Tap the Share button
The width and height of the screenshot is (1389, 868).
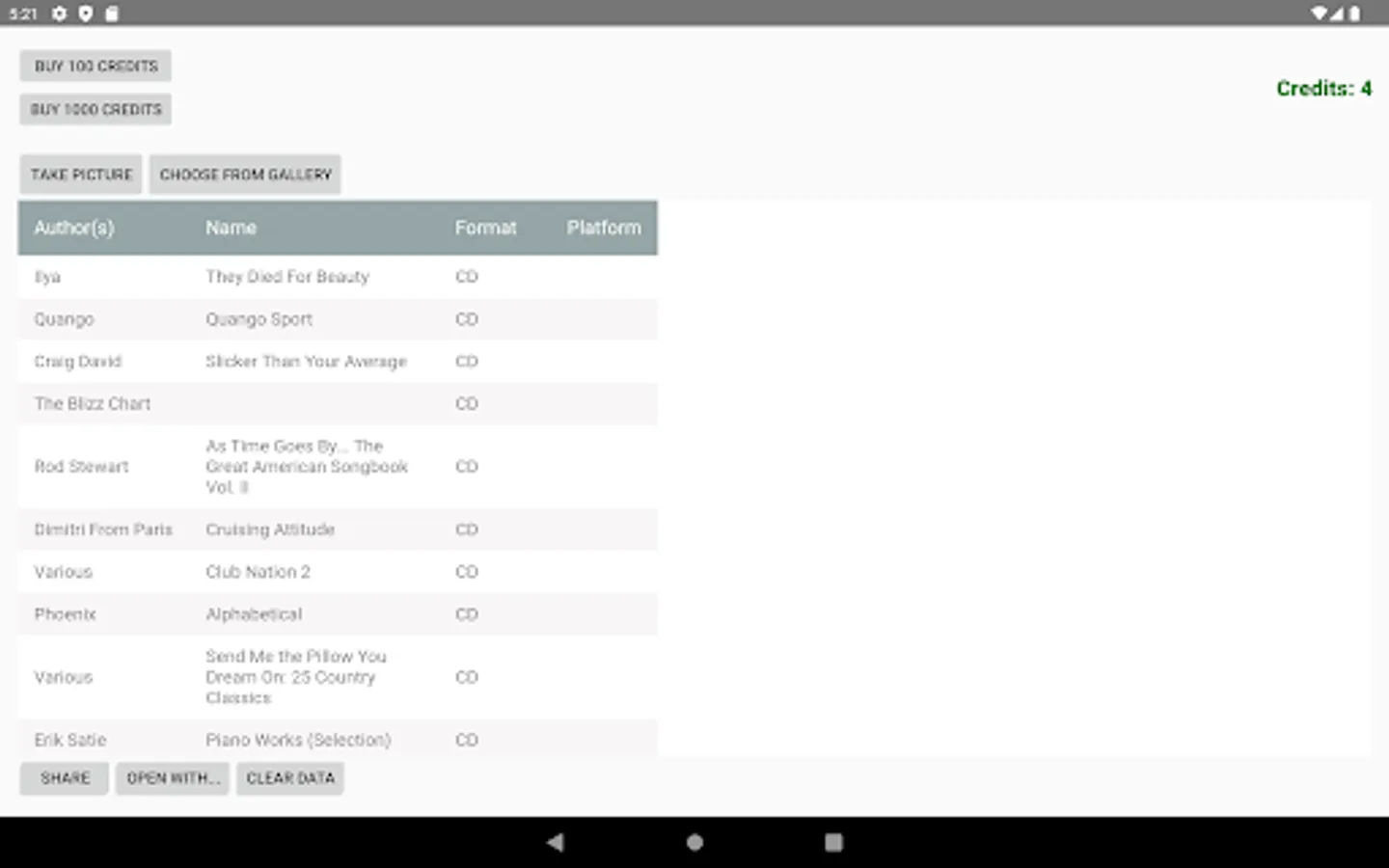[x=64, y=778]
